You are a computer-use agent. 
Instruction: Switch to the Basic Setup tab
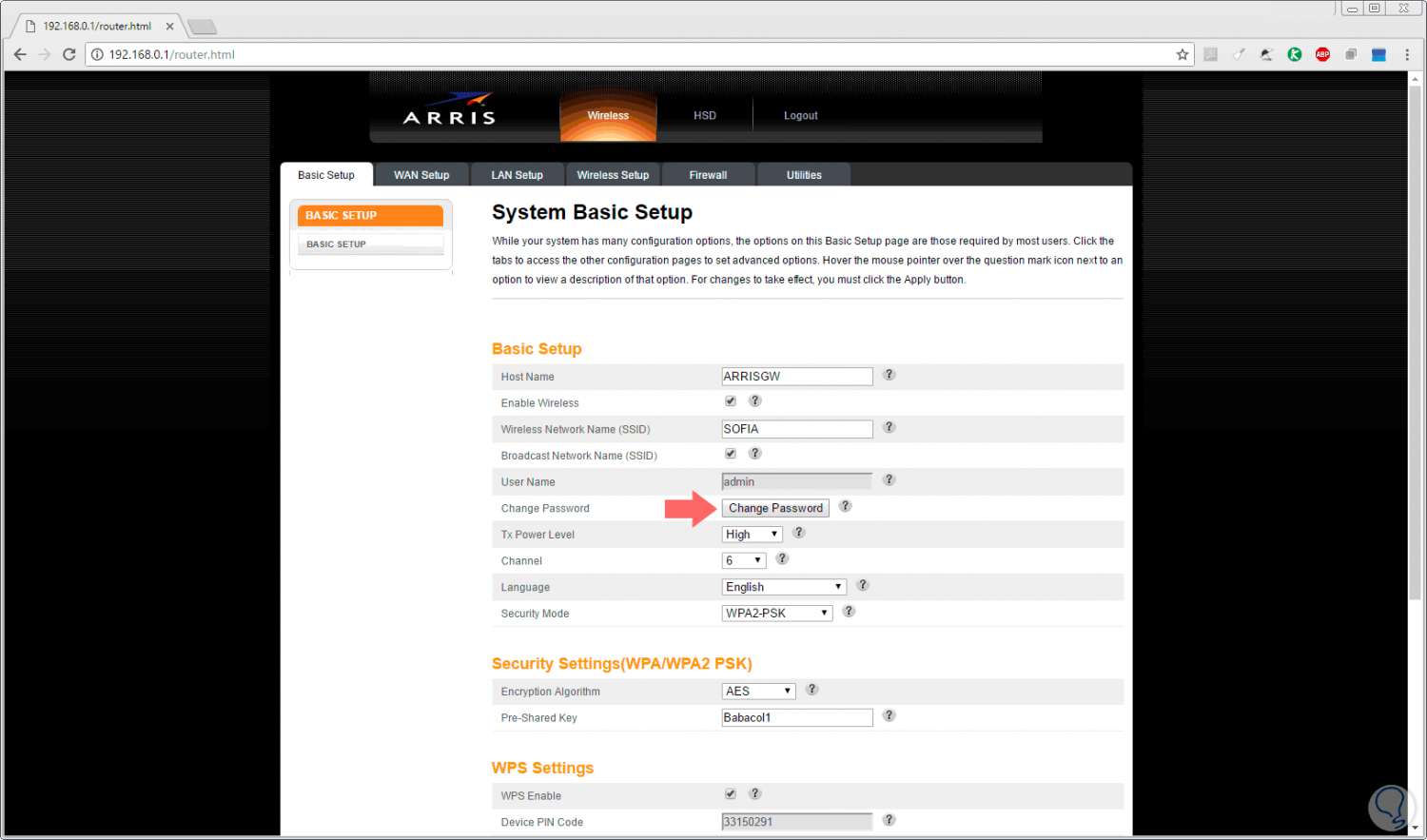click(x=326, y=175)
